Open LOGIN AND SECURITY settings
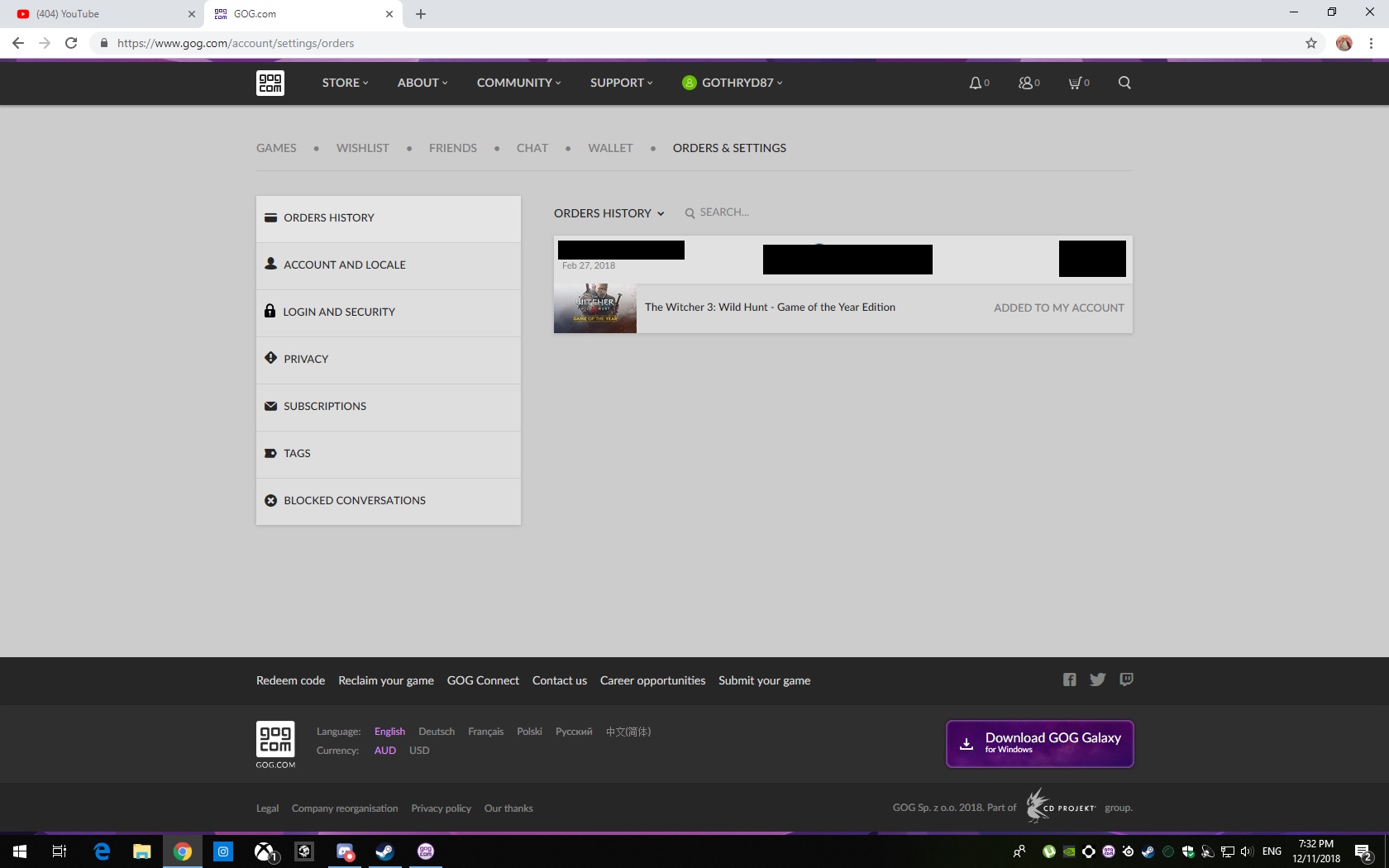Screen dimensions: 1389x868 (389, 312)
